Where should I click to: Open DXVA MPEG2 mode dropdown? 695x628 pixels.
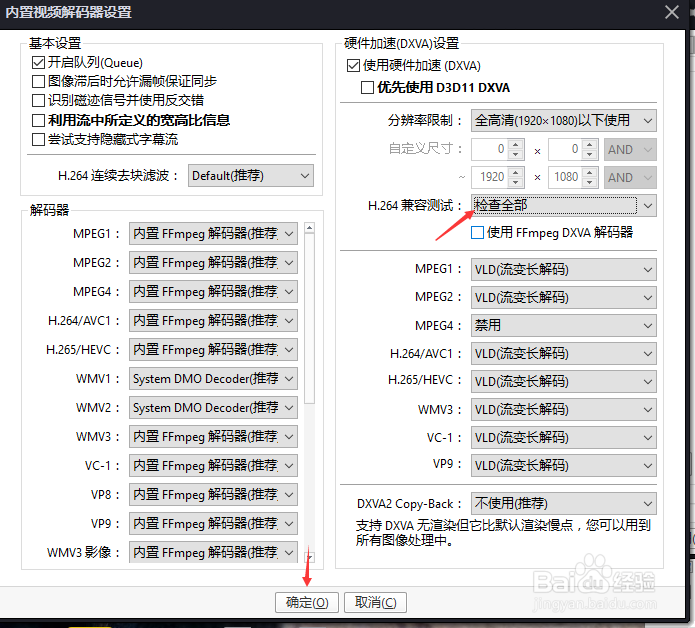[563, 297]
